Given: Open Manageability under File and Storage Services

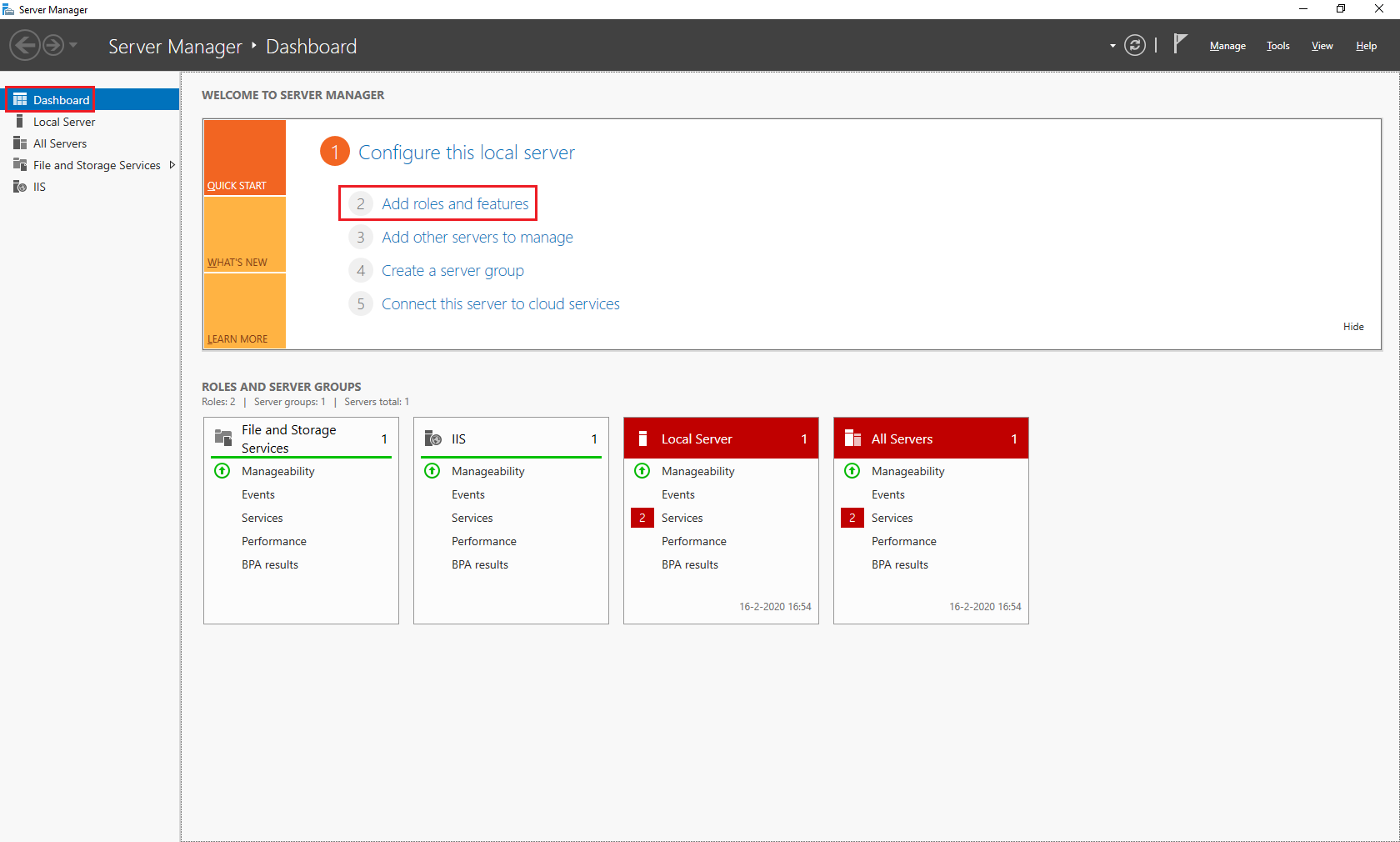Looking at the screenshot, I should pyautogui.click(x=278, y=471).
